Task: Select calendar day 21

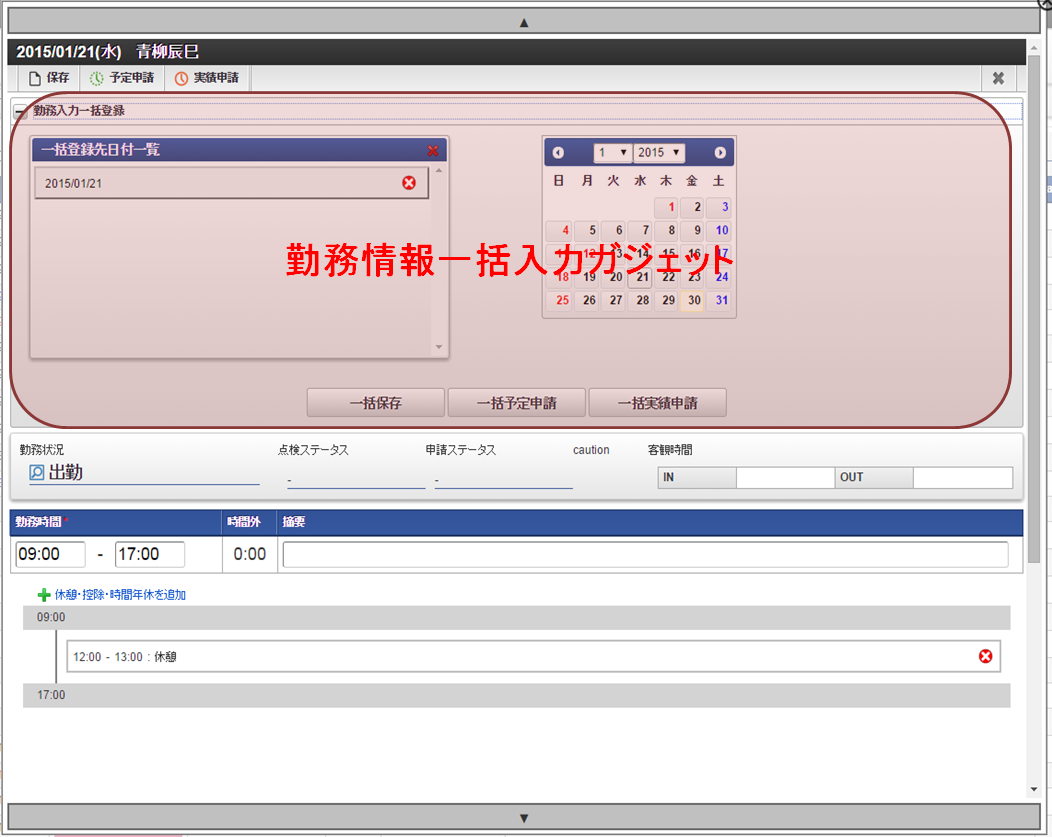Action: point(639,277)
